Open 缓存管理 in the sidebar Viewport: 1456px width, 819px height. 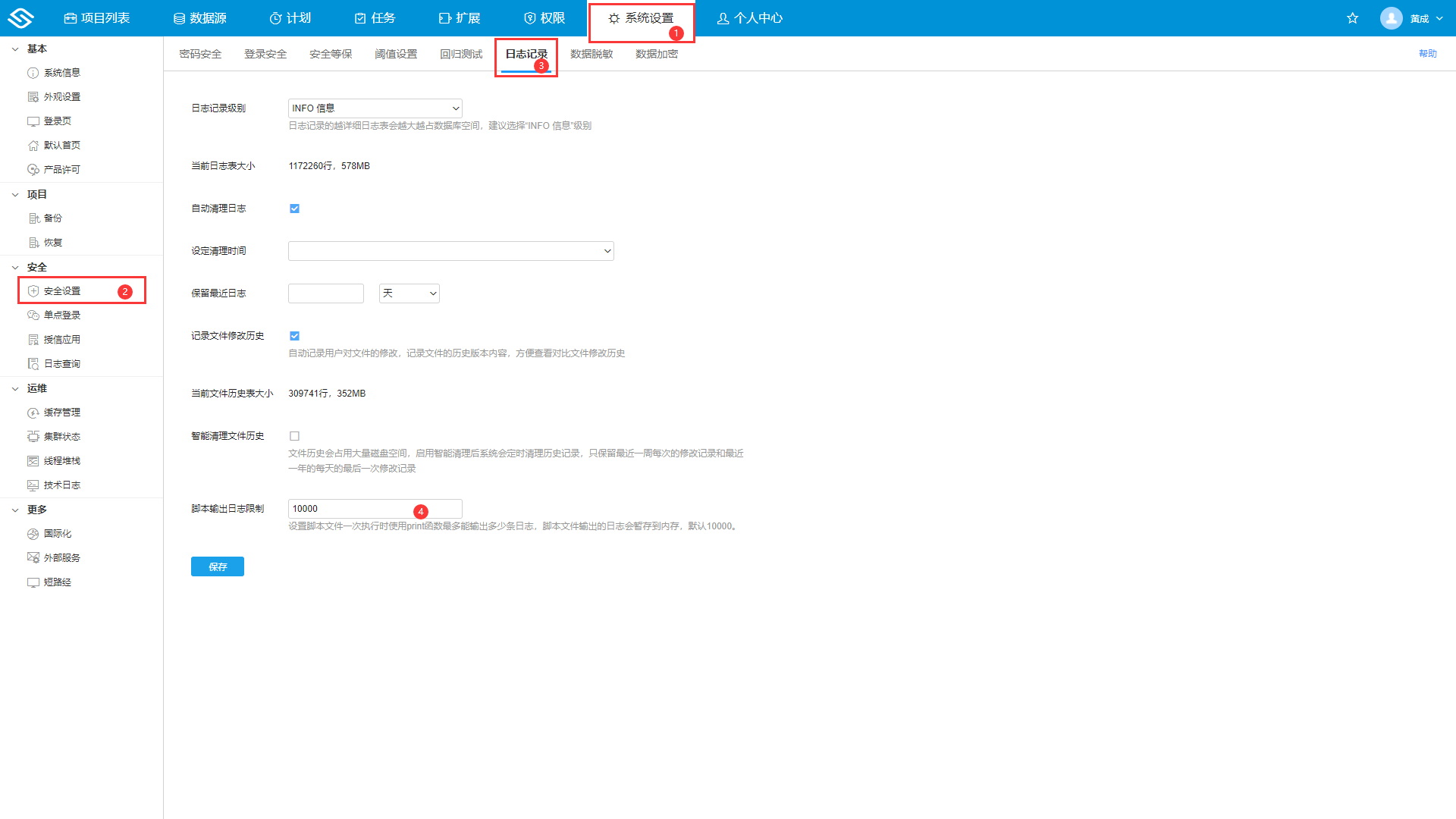click(61, 413)
